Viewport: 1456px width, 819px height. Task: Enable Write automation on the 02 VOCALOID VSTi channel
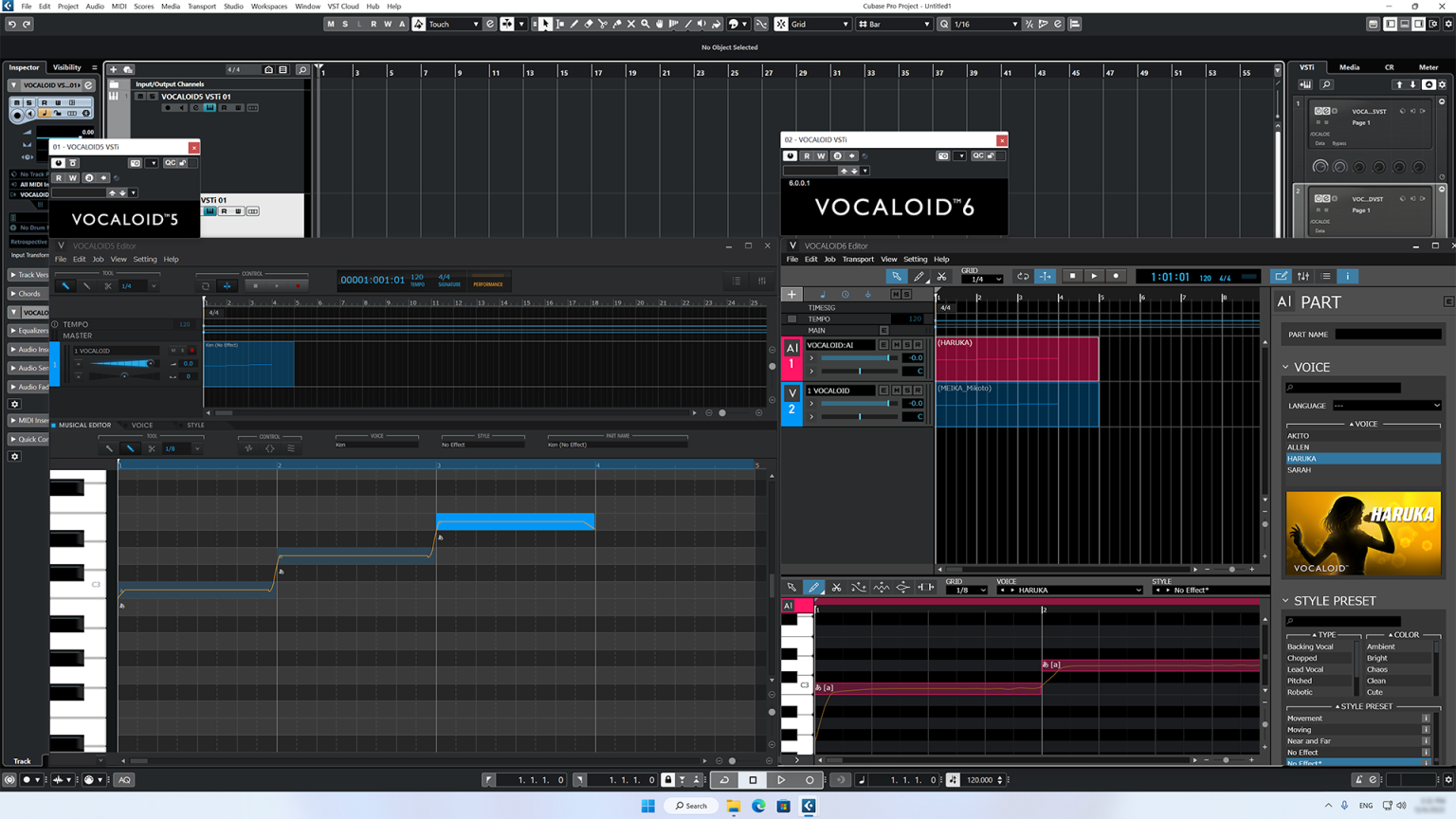(x=821, y=155)
